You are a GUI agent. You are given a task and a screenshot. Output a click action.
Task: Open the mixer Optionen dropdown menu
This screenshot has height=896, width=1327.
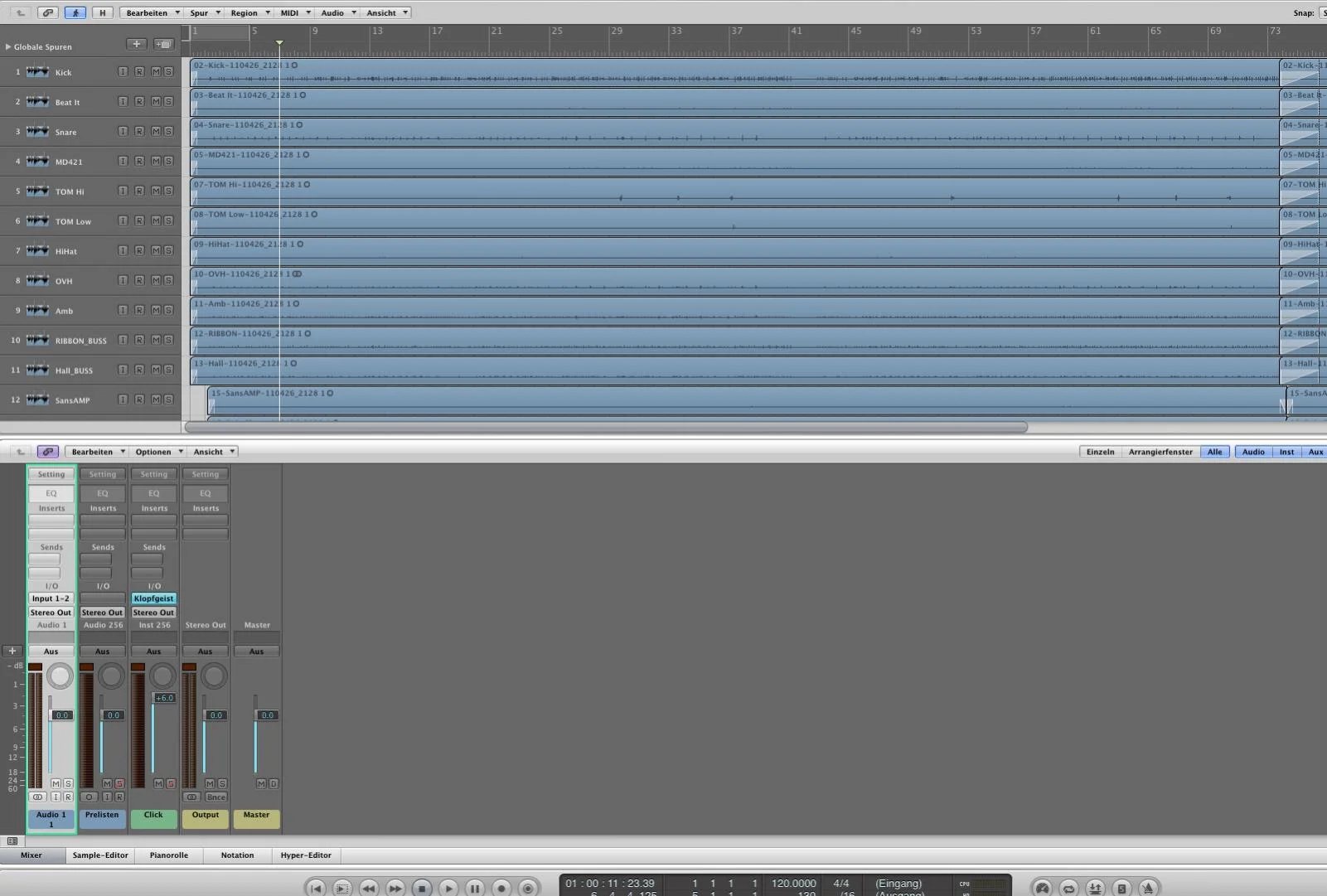tap(158, 452)
